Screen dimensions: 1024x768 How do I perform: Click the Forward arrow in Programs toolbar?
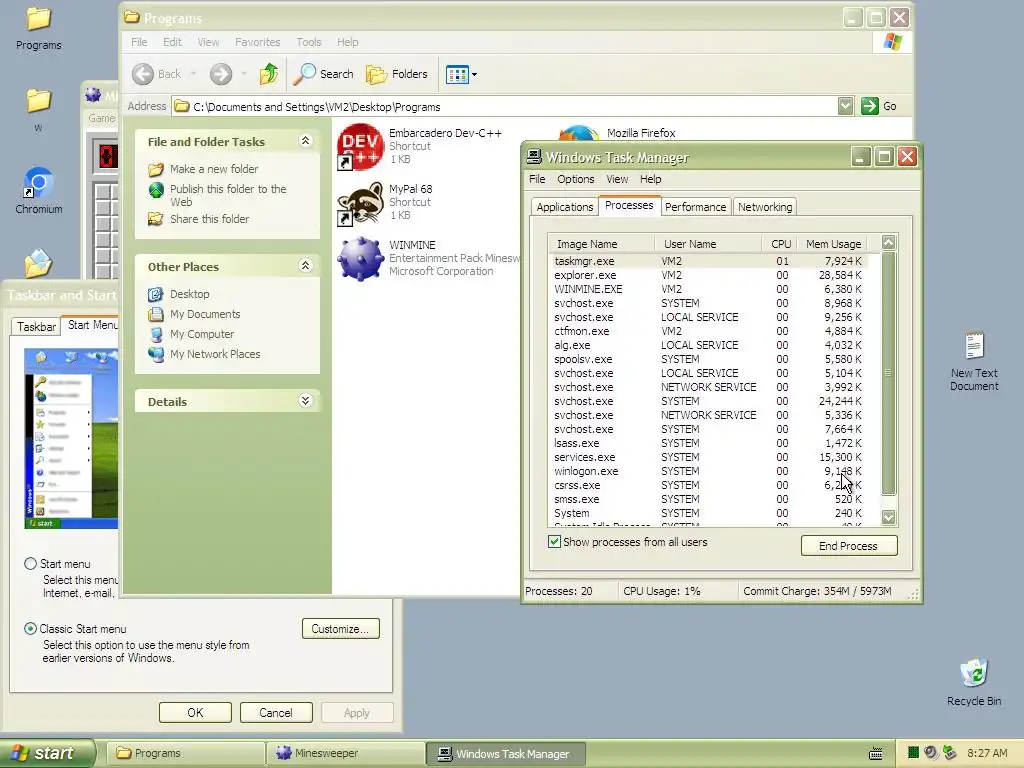[221, 74]
